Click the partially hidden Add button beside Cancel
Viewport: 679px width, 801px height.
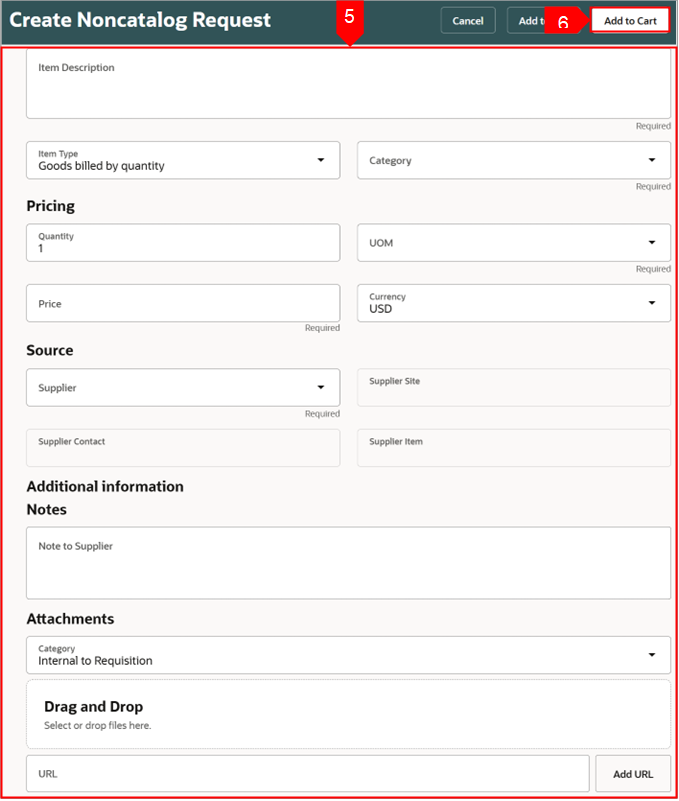pyautogui.click(x=525, y=21)
